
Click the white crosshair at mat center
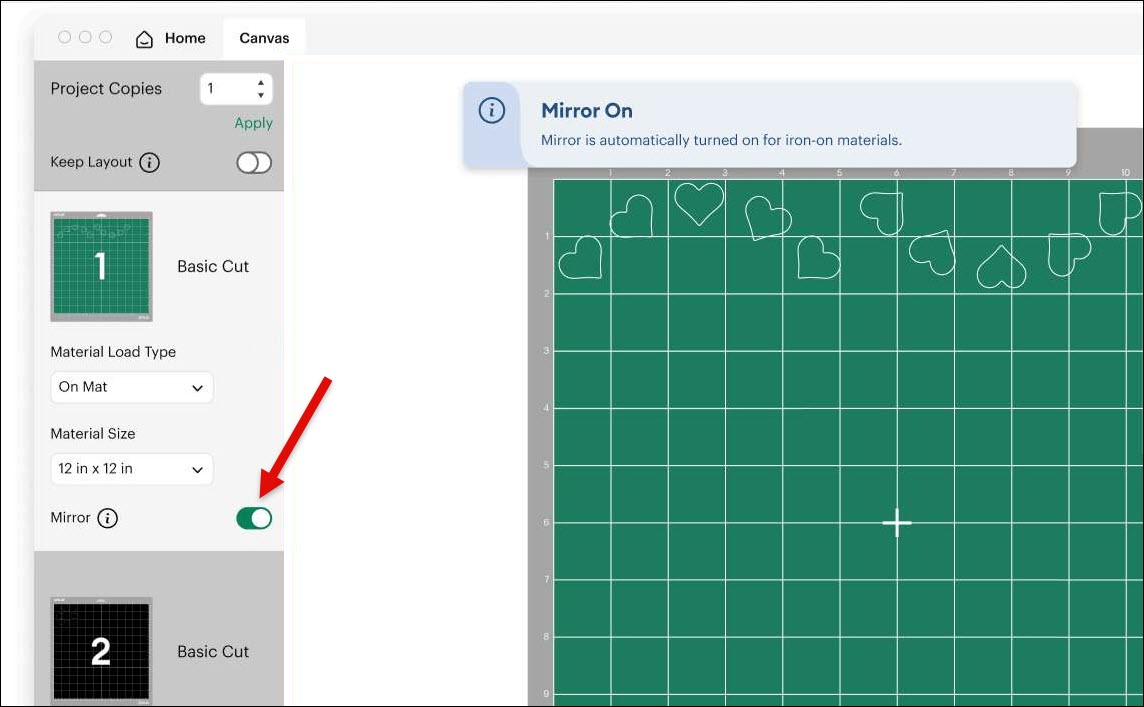(x=897, y=523)
